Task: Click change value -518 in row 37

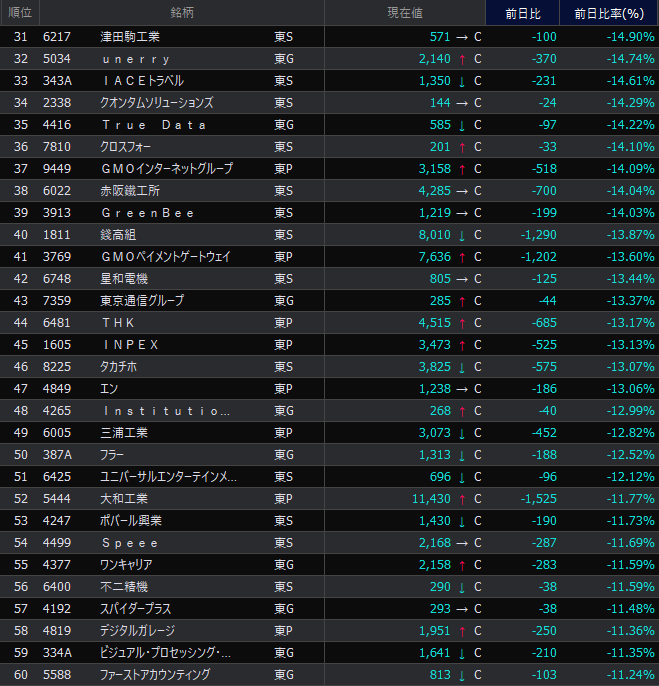Action: (544, 169)
